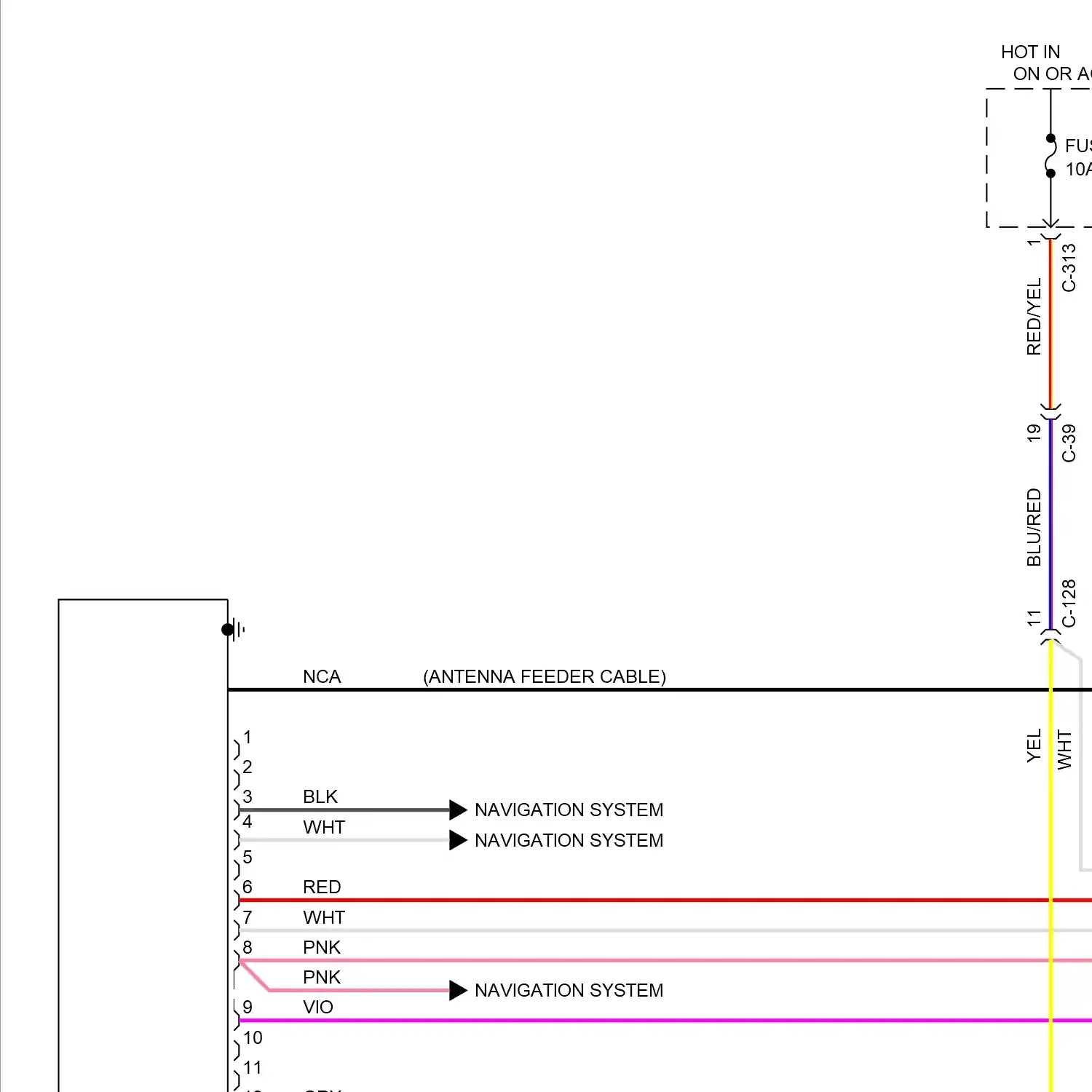This screenshot has height=1092, width=1092.
Task: Click the arrowhead ending the branched PNK wire
Action: (458, 990)
